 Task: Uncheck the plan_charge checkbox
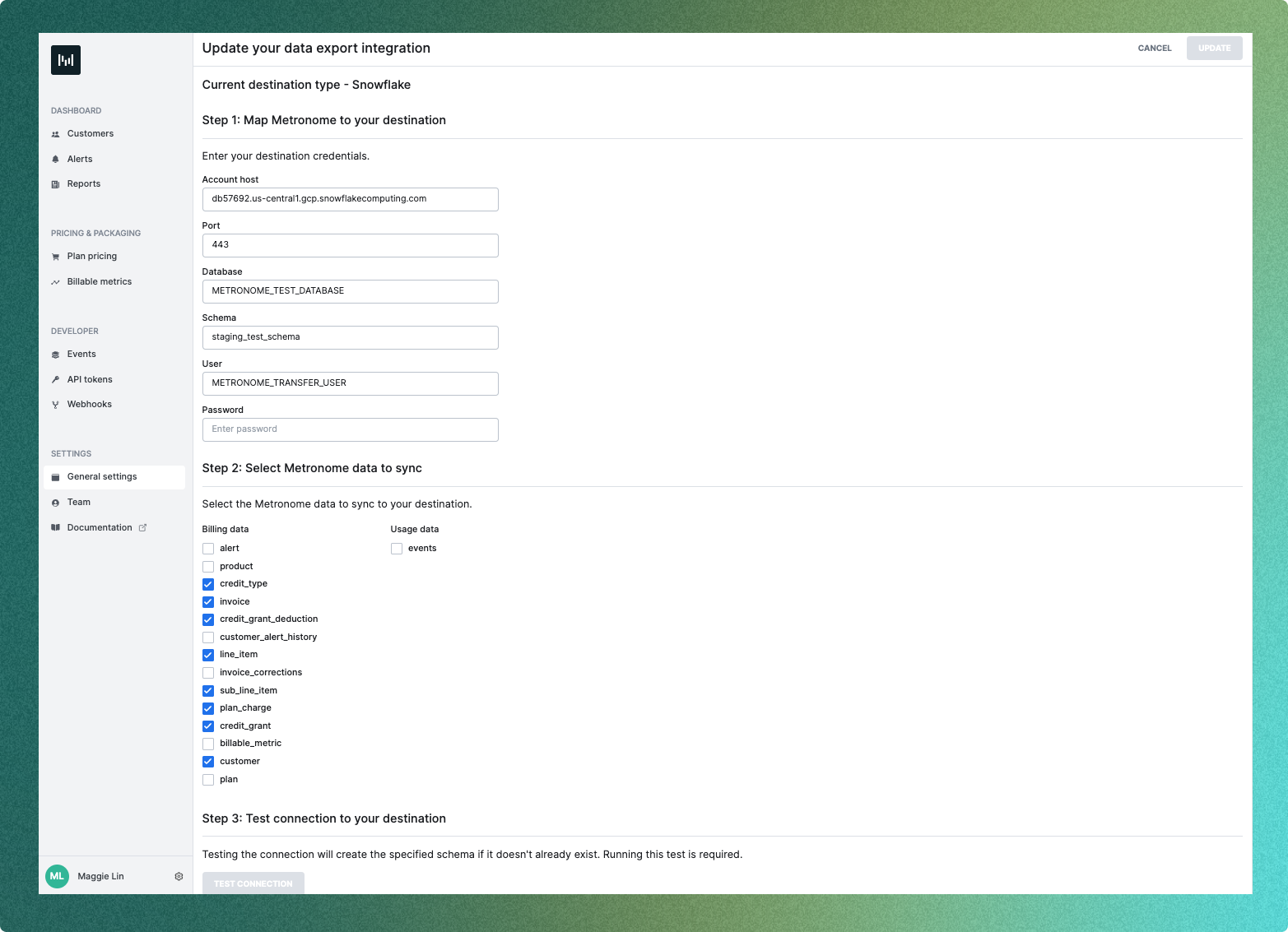208,708
